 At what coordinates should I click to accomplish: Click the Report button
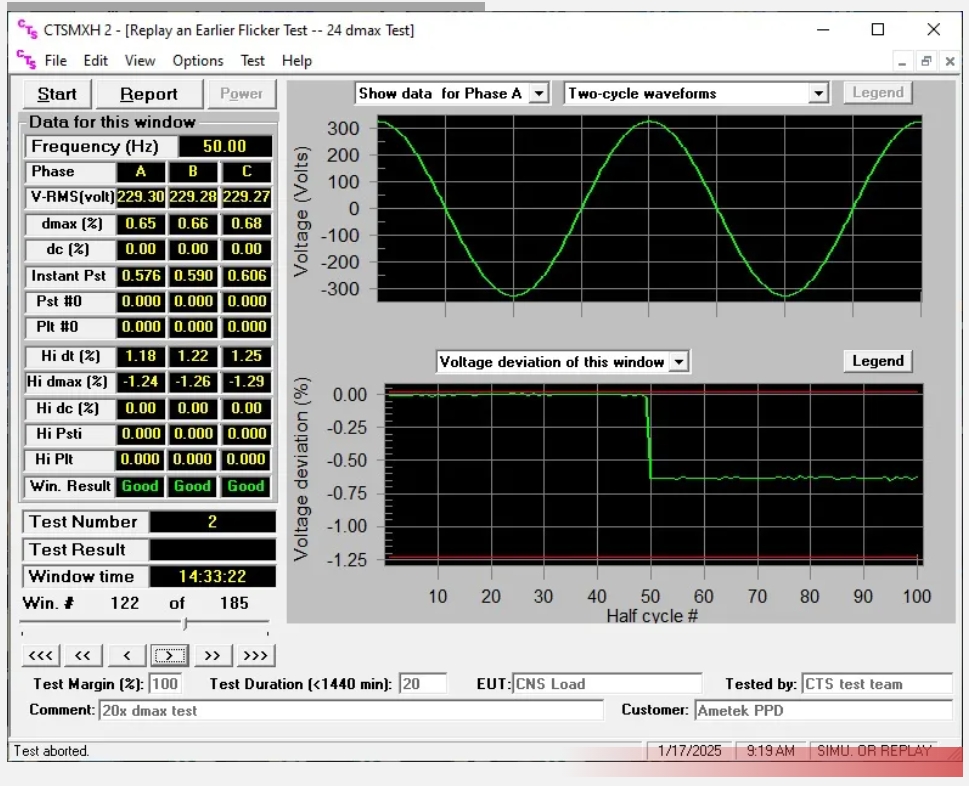click(x=148, y=94)
